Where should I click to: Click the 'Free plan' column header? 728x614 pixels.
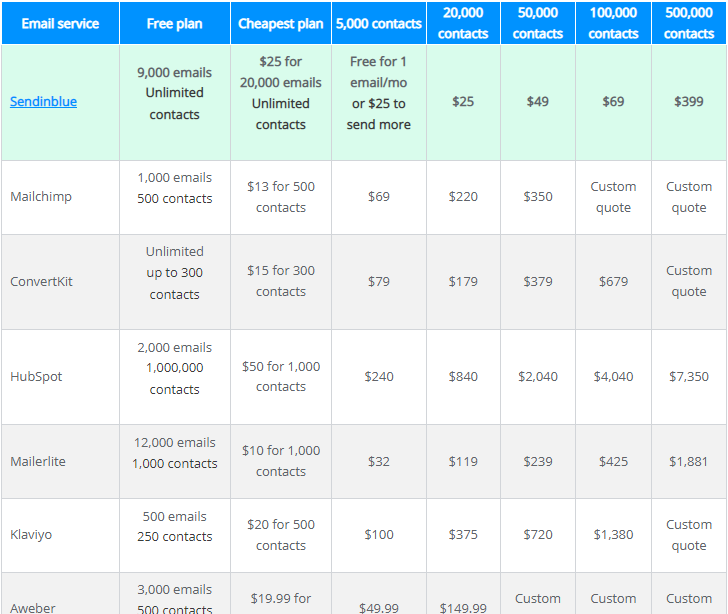pos(175,23)
